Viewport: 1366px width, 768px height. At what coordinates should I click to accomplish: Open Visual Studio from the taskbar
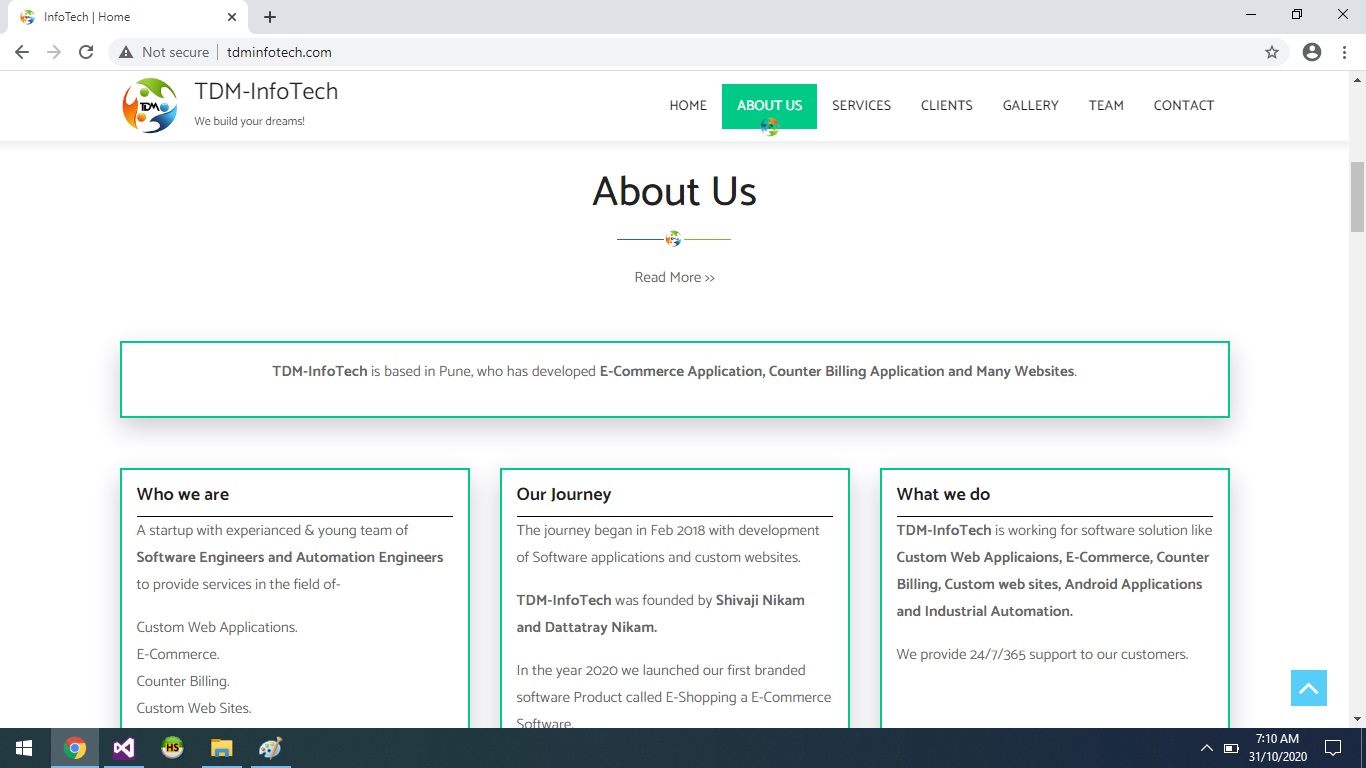click(123, 748)
